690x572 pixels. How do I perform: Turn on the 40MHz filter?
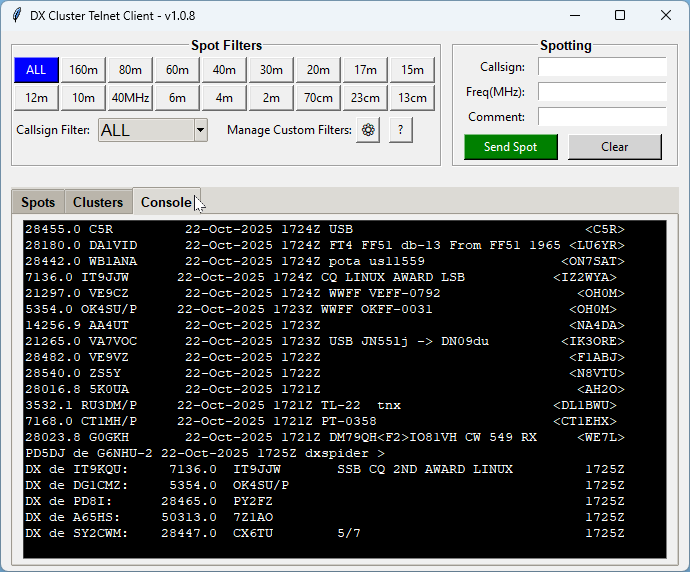pyautogui.click(x=130, y=98)
